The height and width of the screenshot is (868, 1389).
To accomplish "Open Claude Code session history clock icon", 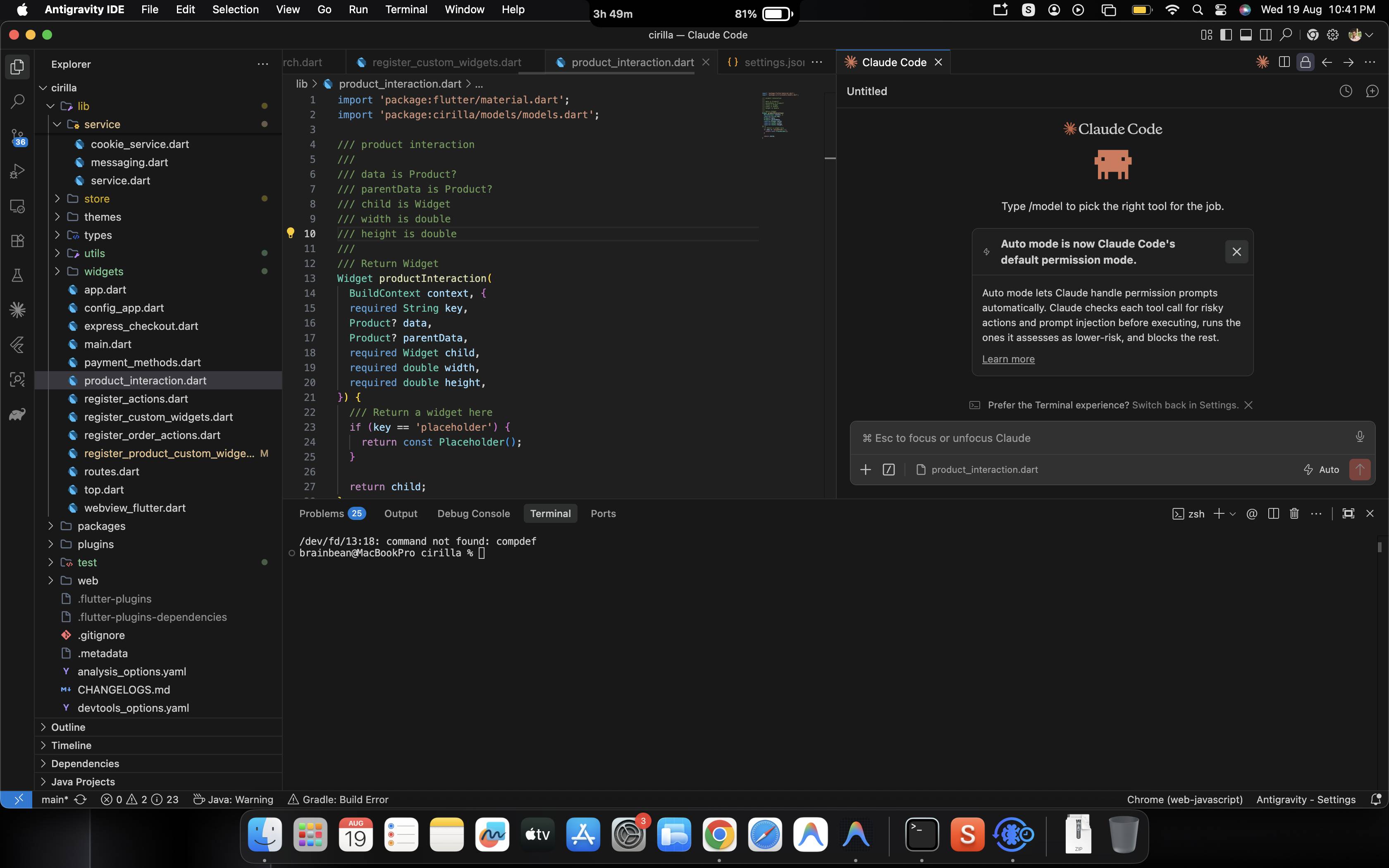I will [1346, 91].
